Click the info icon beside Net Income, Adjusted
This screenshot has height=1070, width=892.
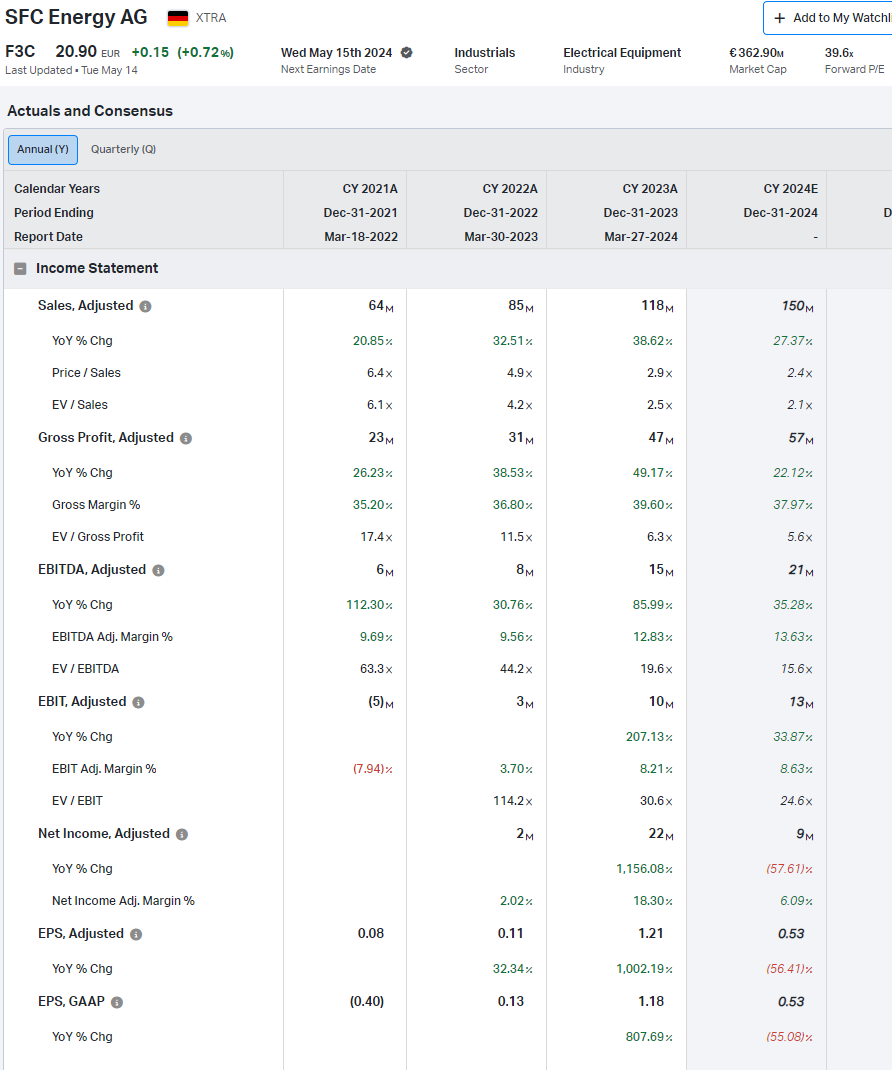[182, 835]
